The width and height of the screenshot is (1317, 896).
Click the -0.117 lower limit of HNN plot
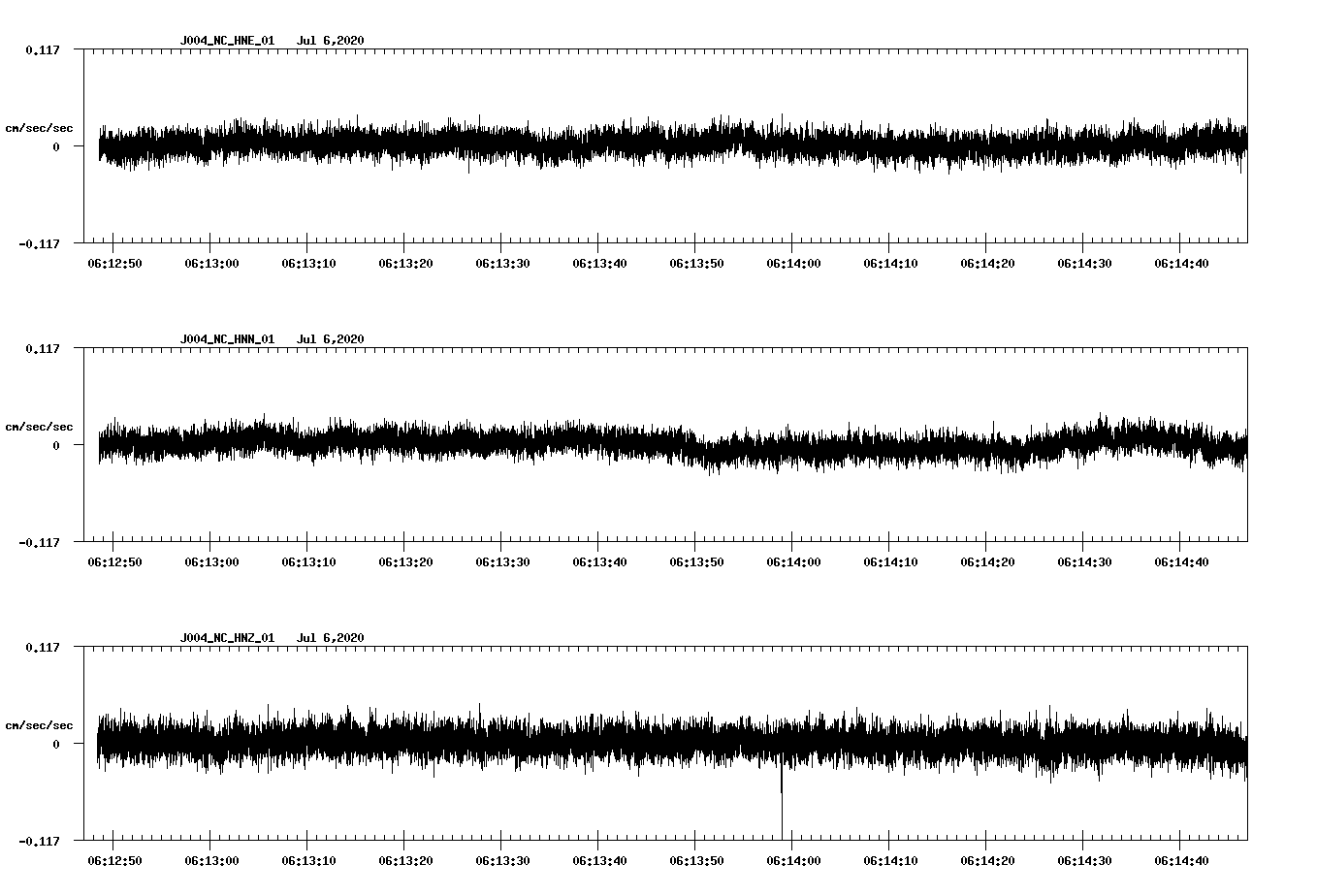pyautogui.click(x=39, y=543)
